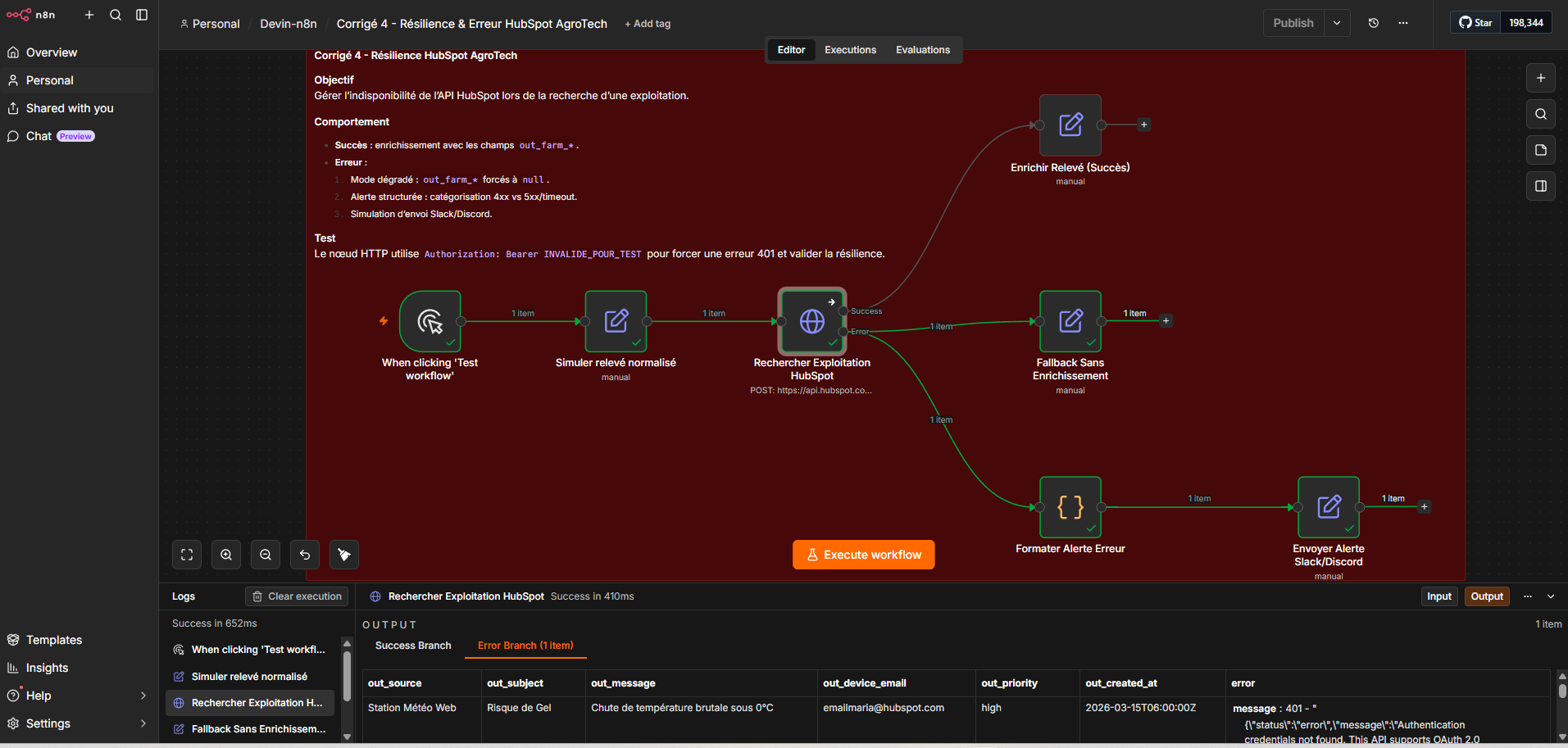Go to Devin-n8n breadcrumb folder
Viewport: 1568px width, 748px height.
coord(289,24)
